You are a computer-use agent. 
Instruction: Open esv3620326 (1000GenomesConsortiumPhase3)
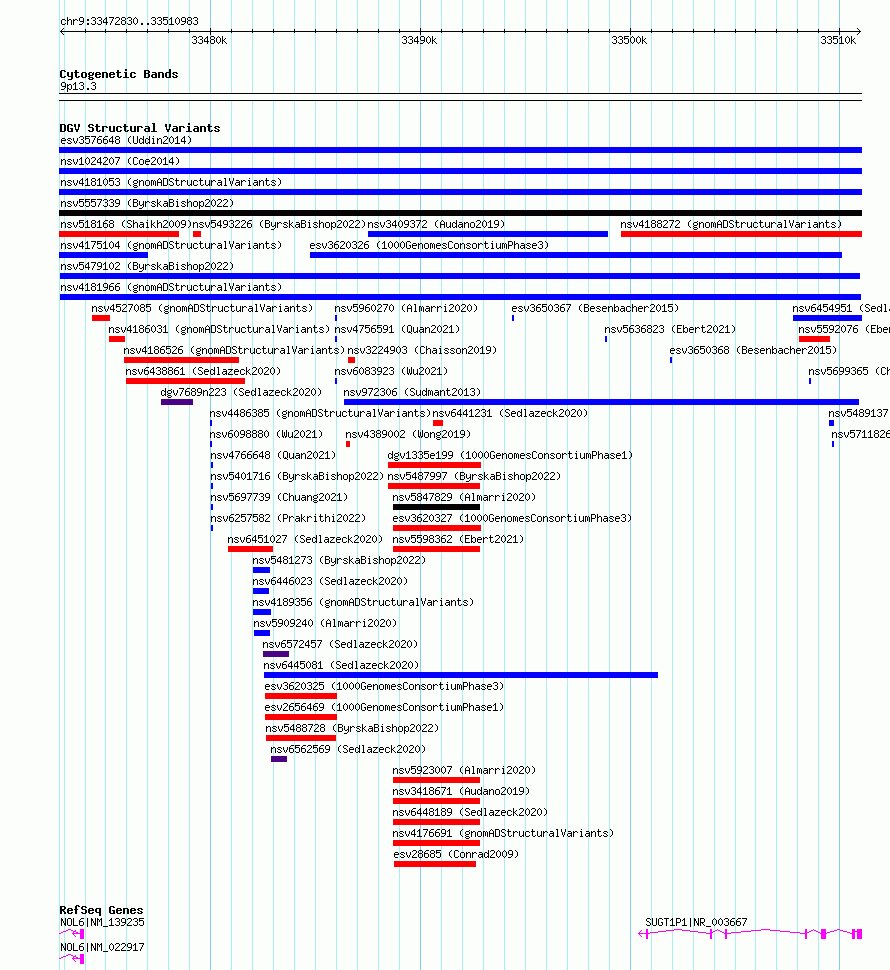(429, 246)
